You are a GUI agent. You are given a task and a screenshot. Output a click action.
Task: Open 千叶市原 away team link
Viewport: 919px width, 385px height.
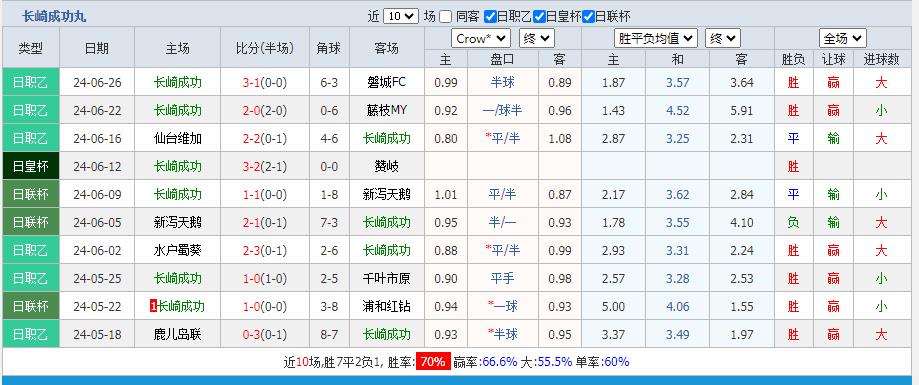(386, 278)
